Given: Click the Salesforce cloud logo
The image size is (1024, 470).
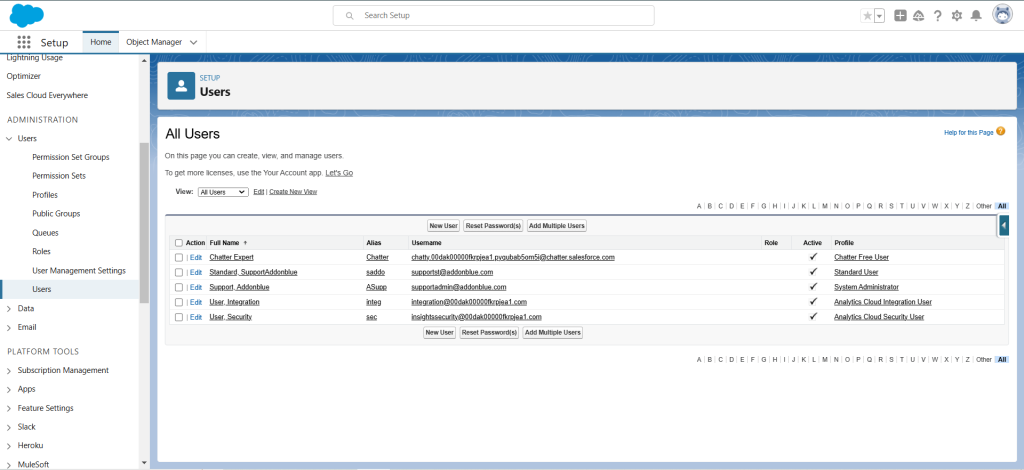Looking at the screenshot, I should click(27, 15).
